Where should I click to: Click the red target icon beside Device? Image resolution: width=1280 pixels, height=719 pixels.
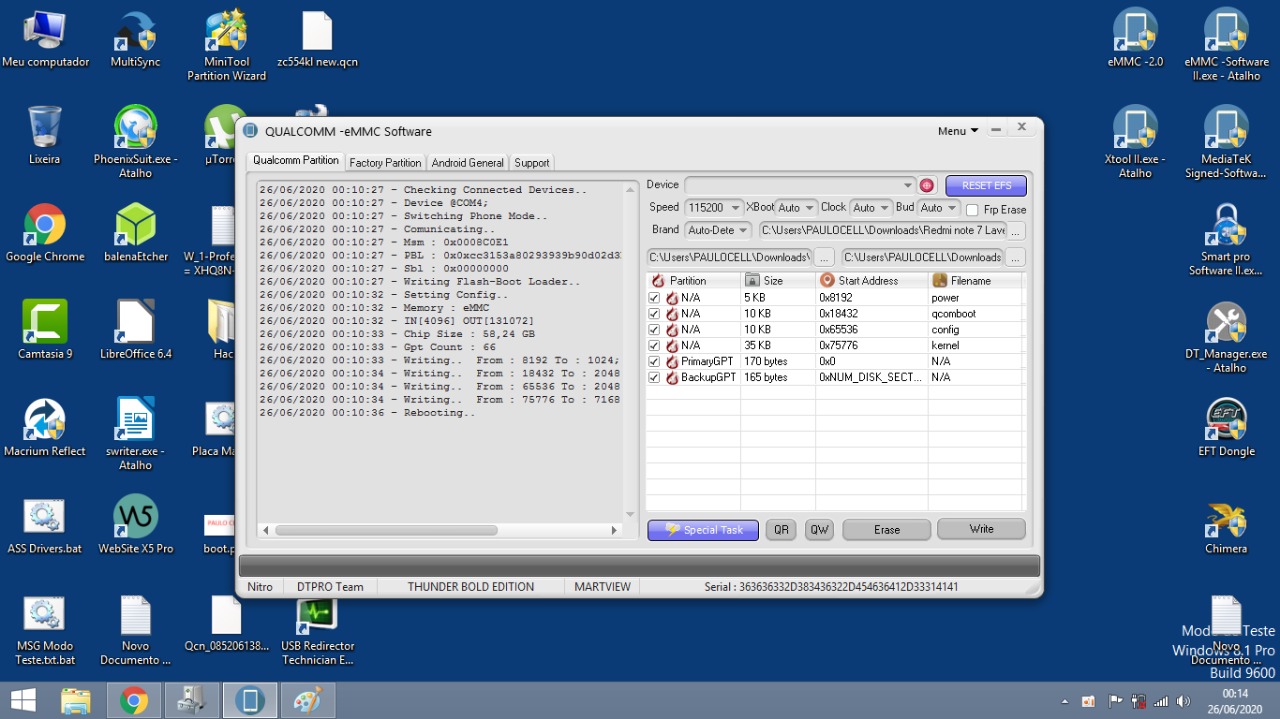pyautogui.click(x=927, y=186)
